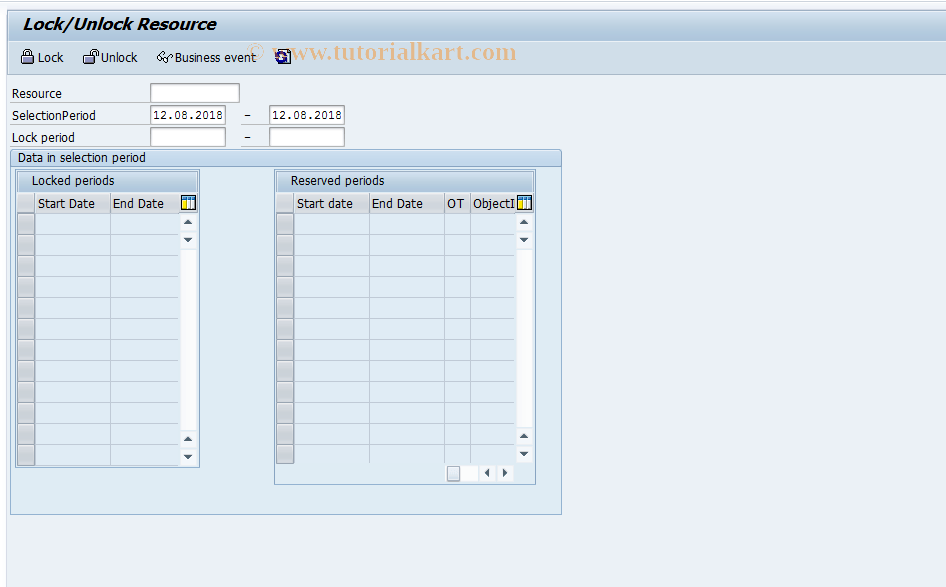Select the OT column header in Reserved periods
This screenshot has width=946, height=587.
456,203
